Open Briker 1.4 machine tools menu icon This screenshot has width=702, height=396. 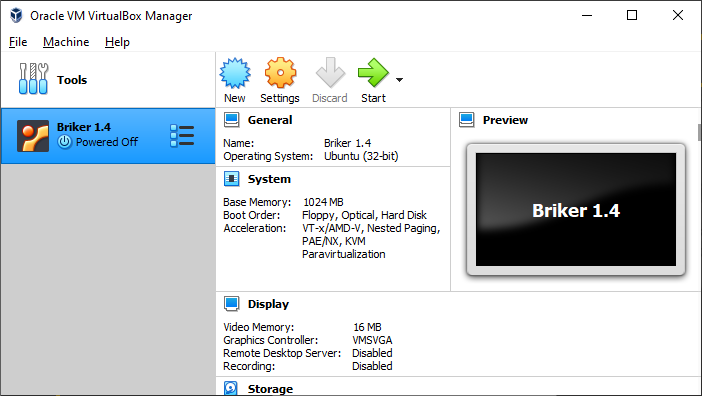(x=182, y=136)
